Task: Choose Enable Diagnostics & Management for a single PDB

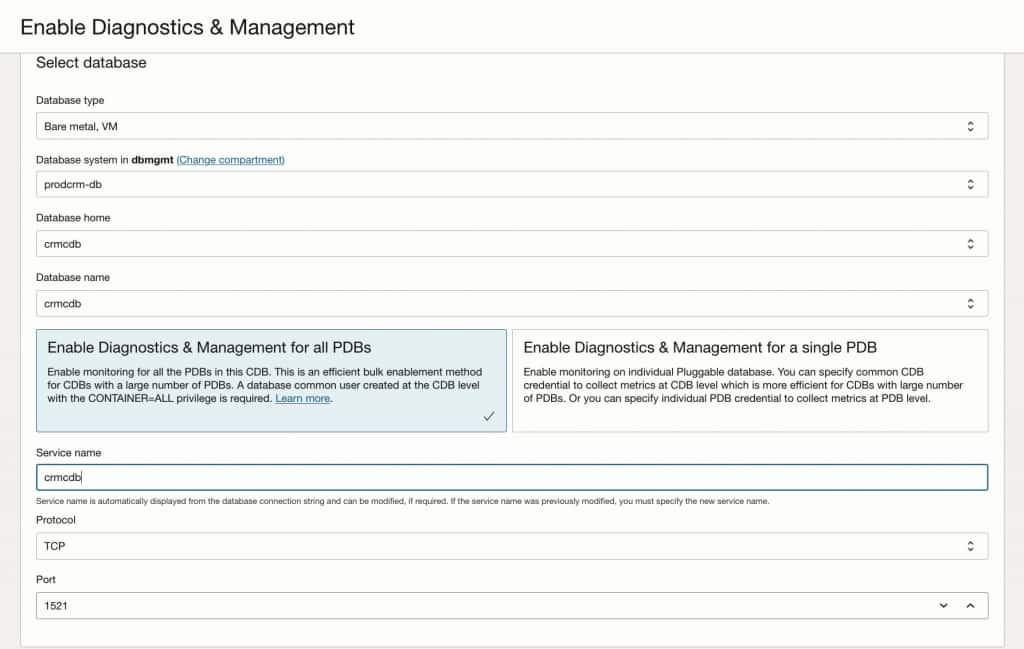Action: (750, 380)
